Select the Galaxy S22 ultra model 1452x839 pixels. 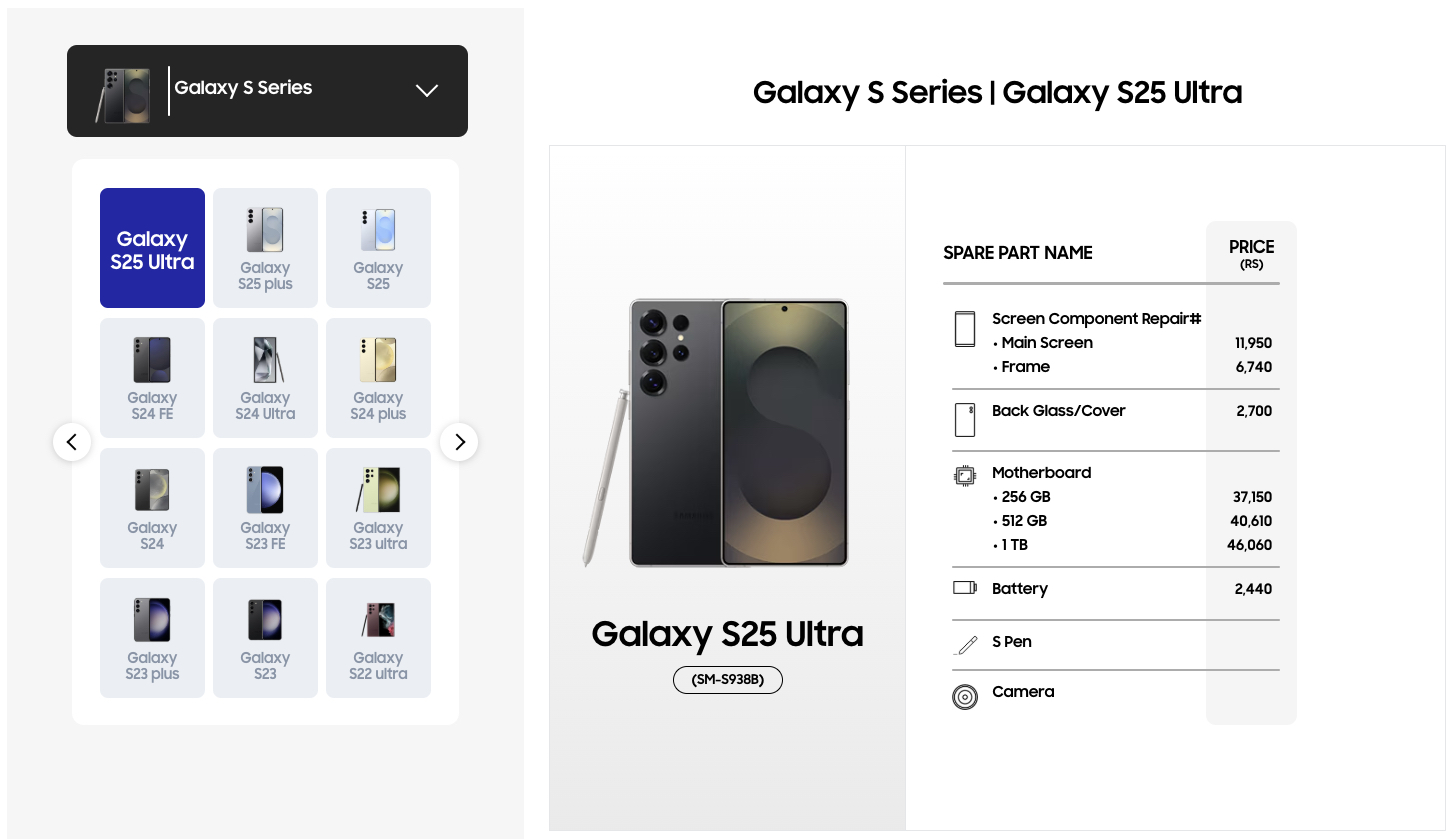click(x=378, y=638)
